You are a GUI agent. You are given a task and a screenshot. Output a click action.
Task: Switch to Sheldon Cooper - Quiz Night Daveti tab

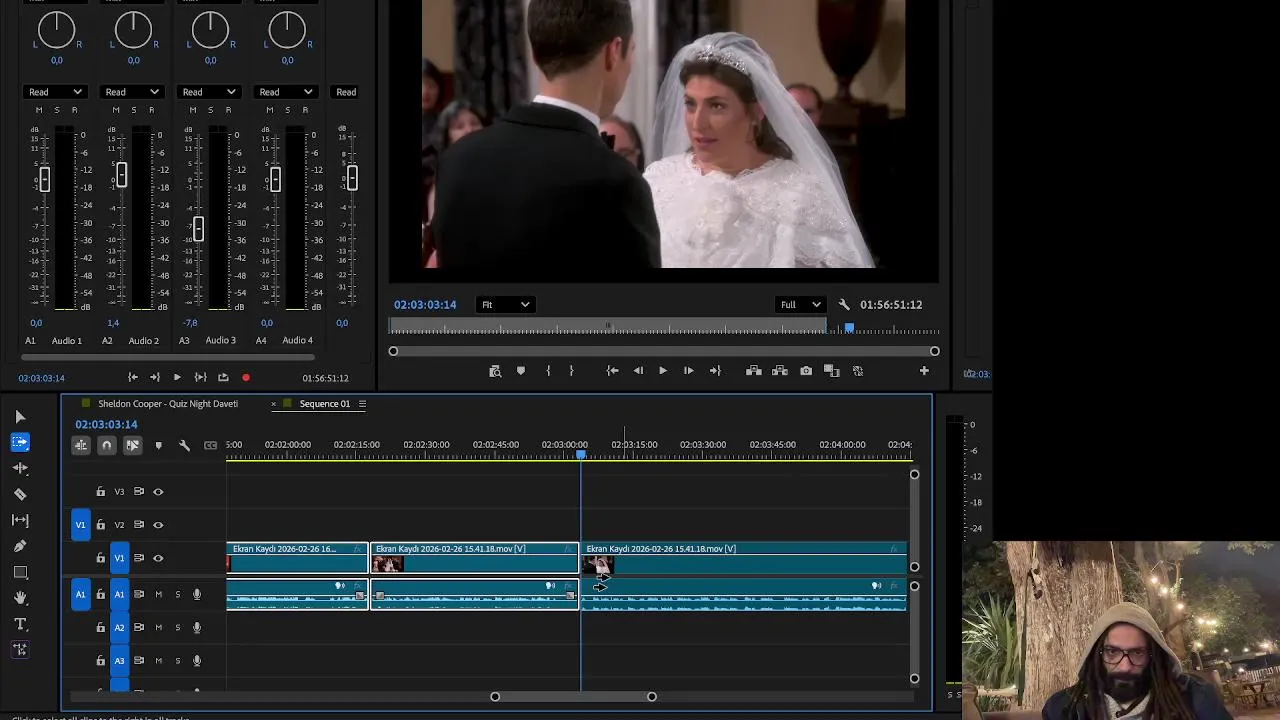click(168, 404)
